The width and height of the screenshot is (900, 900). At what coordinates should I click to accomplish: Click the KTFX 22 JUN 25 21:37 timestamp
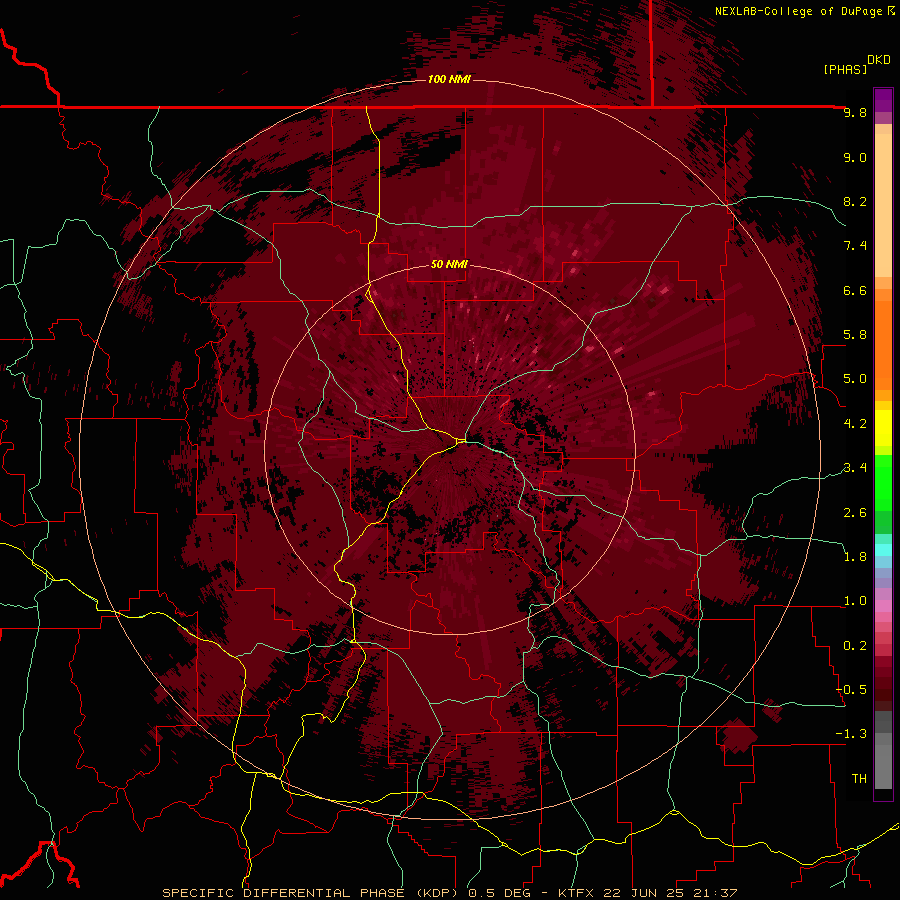point(647,893)
